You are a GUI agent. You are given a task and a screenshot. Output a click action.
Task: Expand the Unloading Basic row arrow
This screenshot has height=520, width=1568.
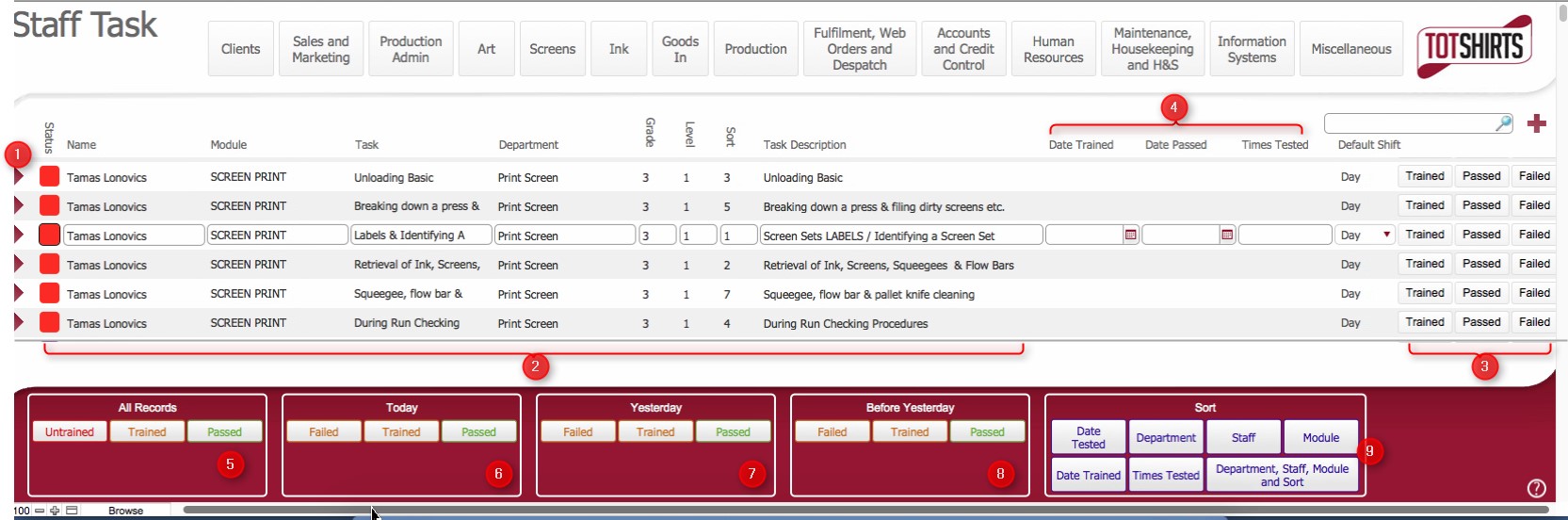click(19, 177)
